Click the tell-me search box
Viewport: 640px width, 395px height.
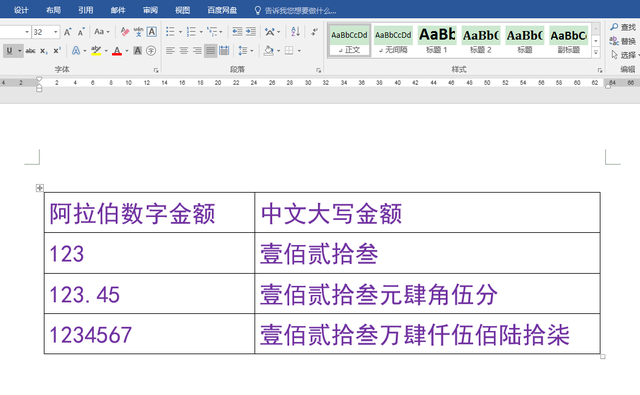296,10
